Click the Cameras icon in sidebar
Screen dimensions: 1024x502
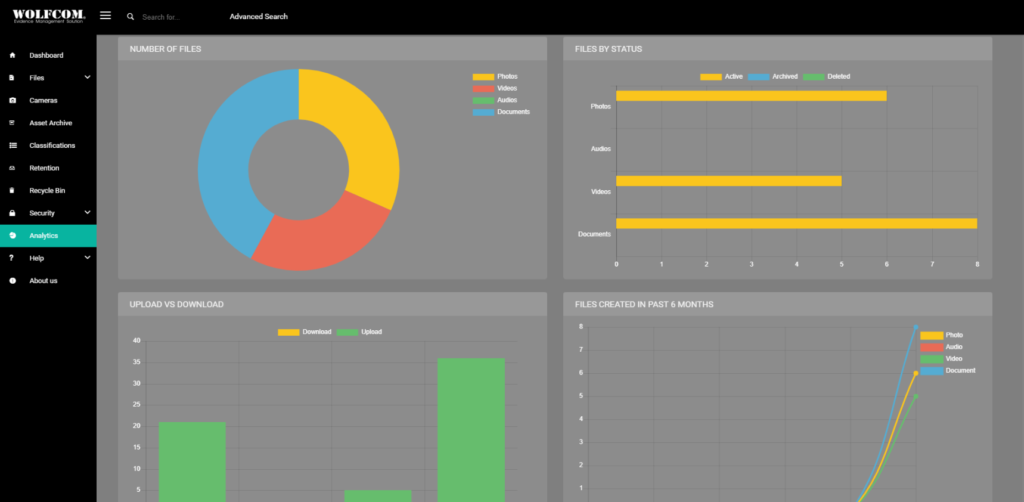click(x=12, y=101)
